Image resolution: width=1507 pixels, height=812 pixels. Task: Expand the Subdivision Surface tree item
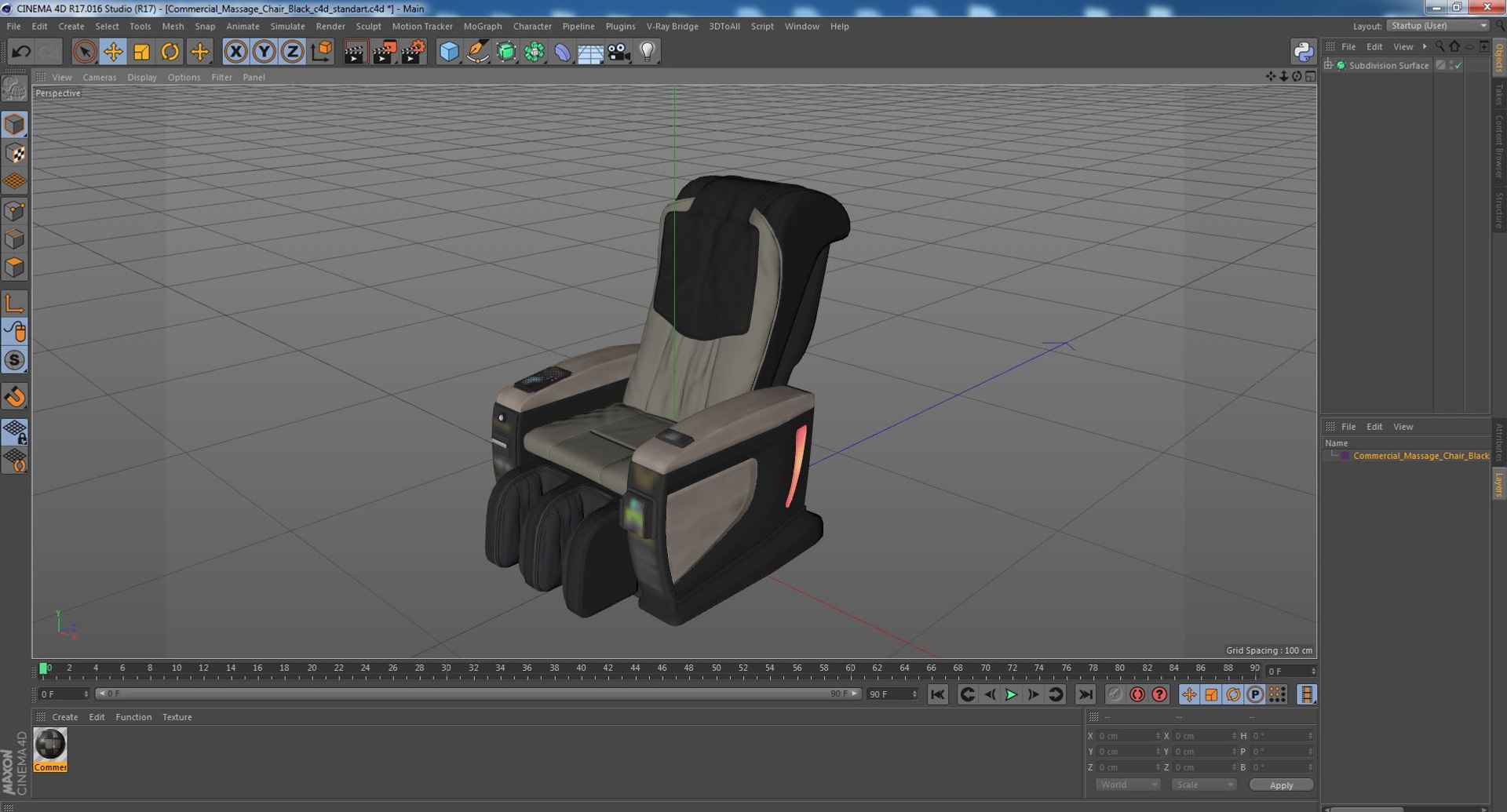coord(1328,65)
